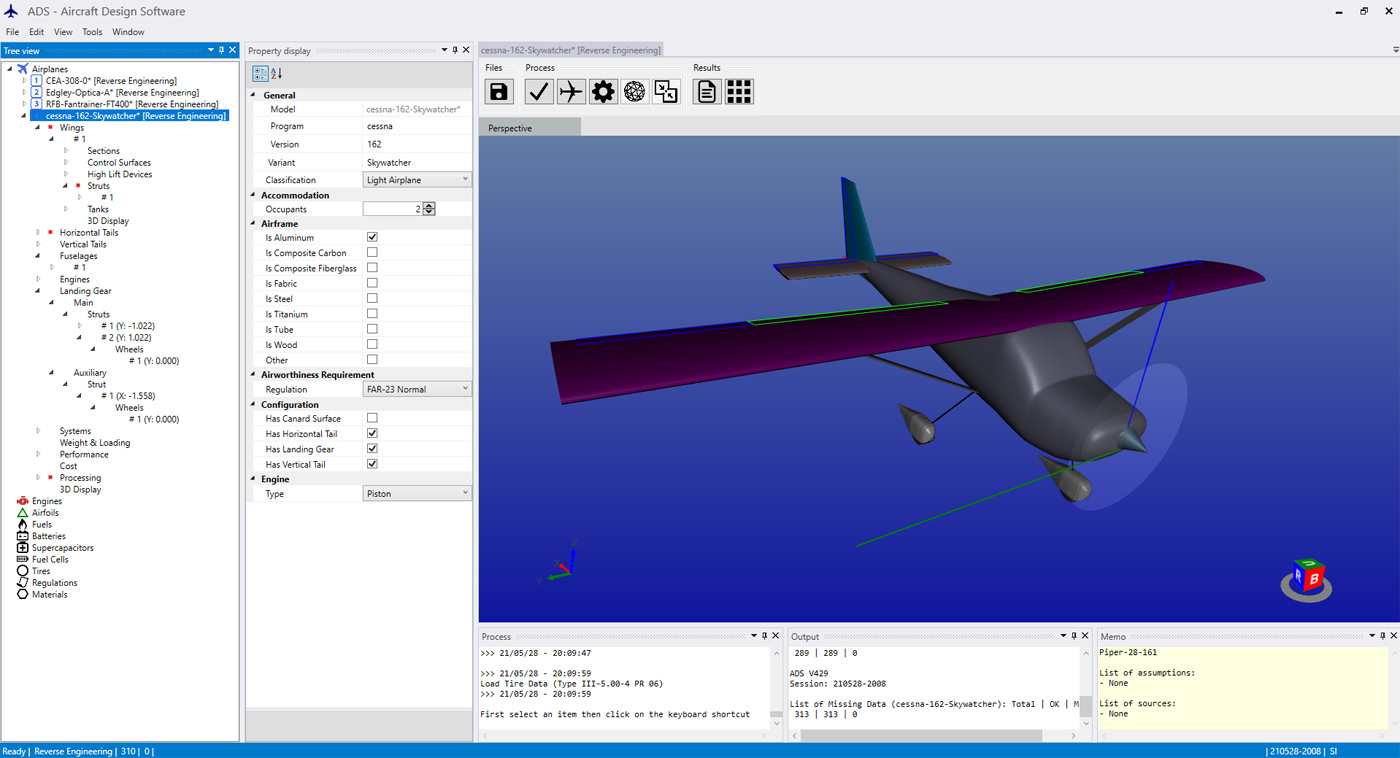1400x758 pixels.
Task: Open the grid table icon in Results
Action: tap(739, 92)
